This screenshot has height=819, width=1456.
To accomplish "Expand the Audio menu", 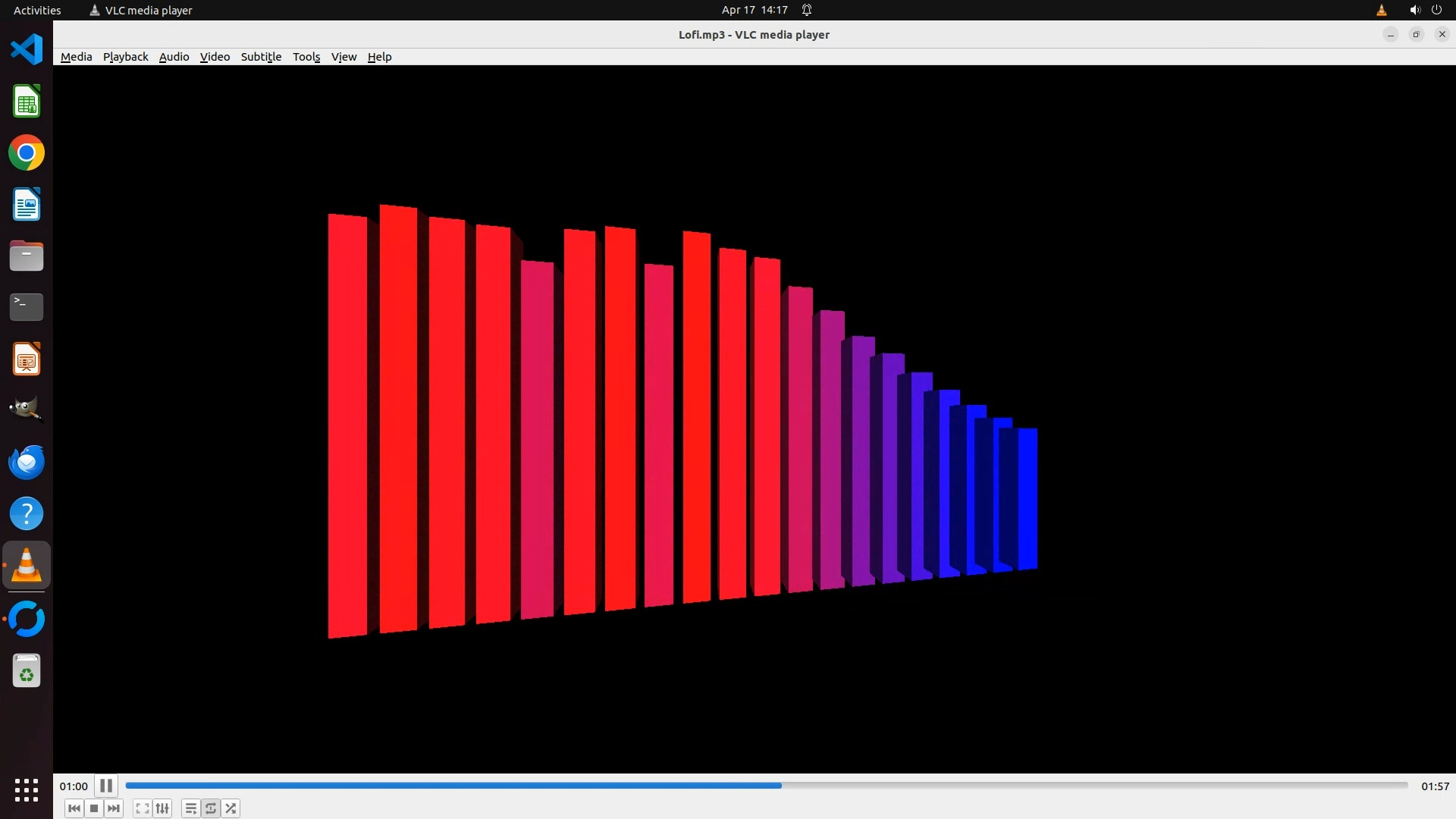I will 174,57.
